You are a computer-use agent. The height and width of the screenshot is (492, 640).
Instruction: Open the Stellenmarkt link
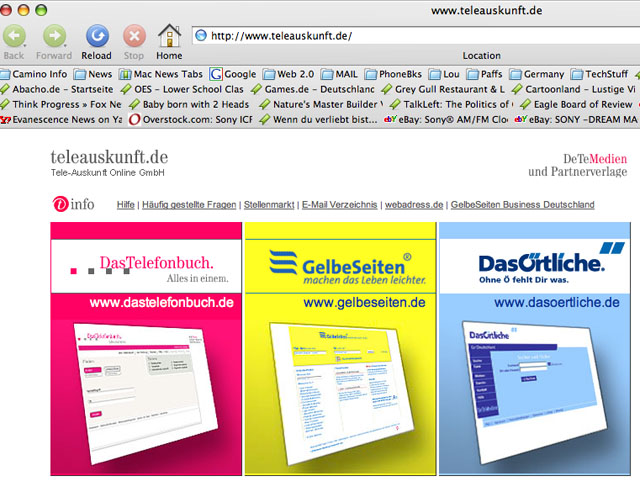click(269, 205)
